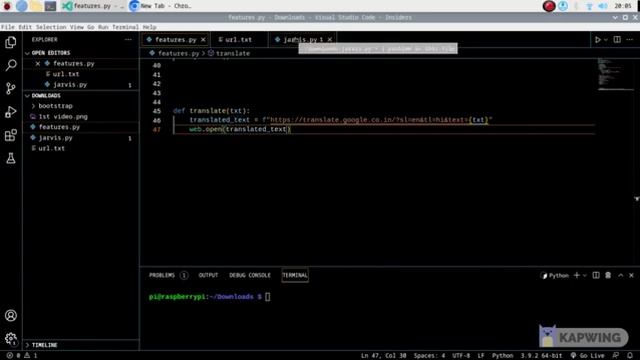Click errors and warnings status indicator

22,356
